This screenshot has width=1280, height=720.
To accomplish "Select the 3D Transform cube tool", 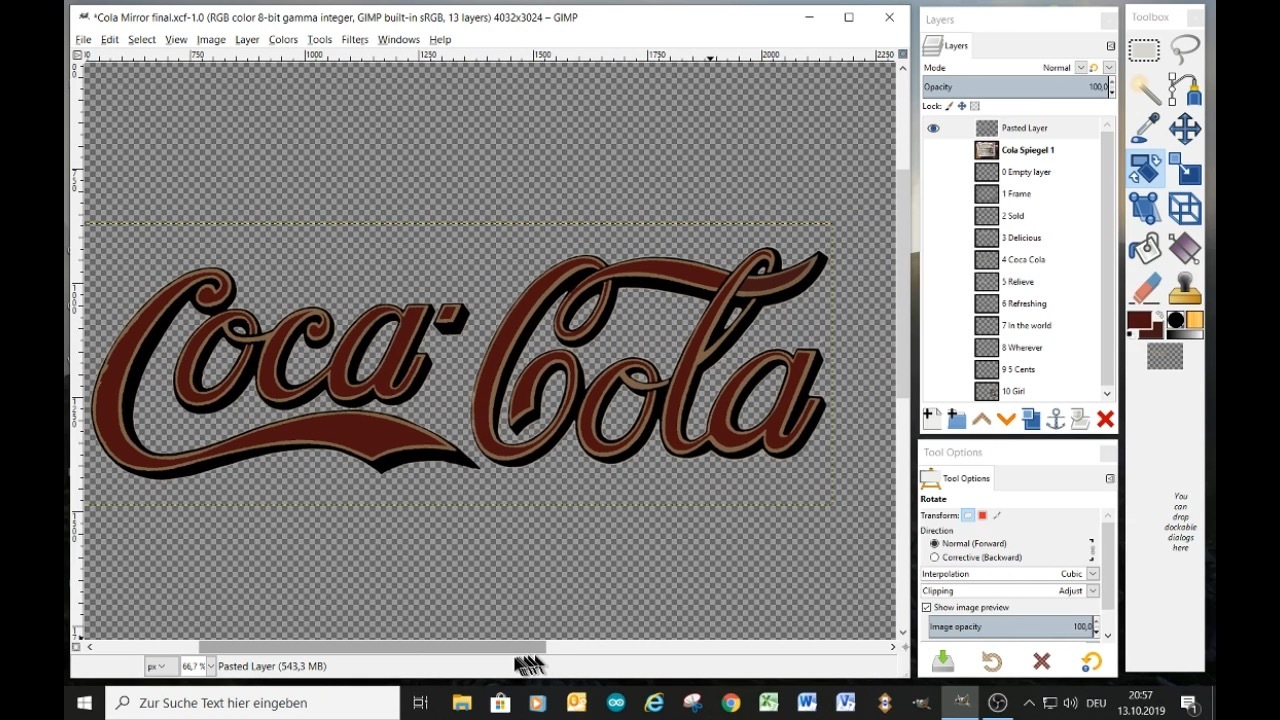I will coord(1185,208).
